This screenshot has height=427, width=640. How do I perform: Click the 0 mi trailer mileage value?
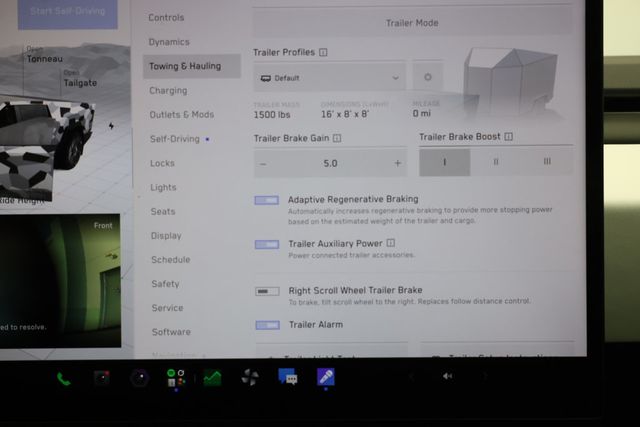(421, 113)
